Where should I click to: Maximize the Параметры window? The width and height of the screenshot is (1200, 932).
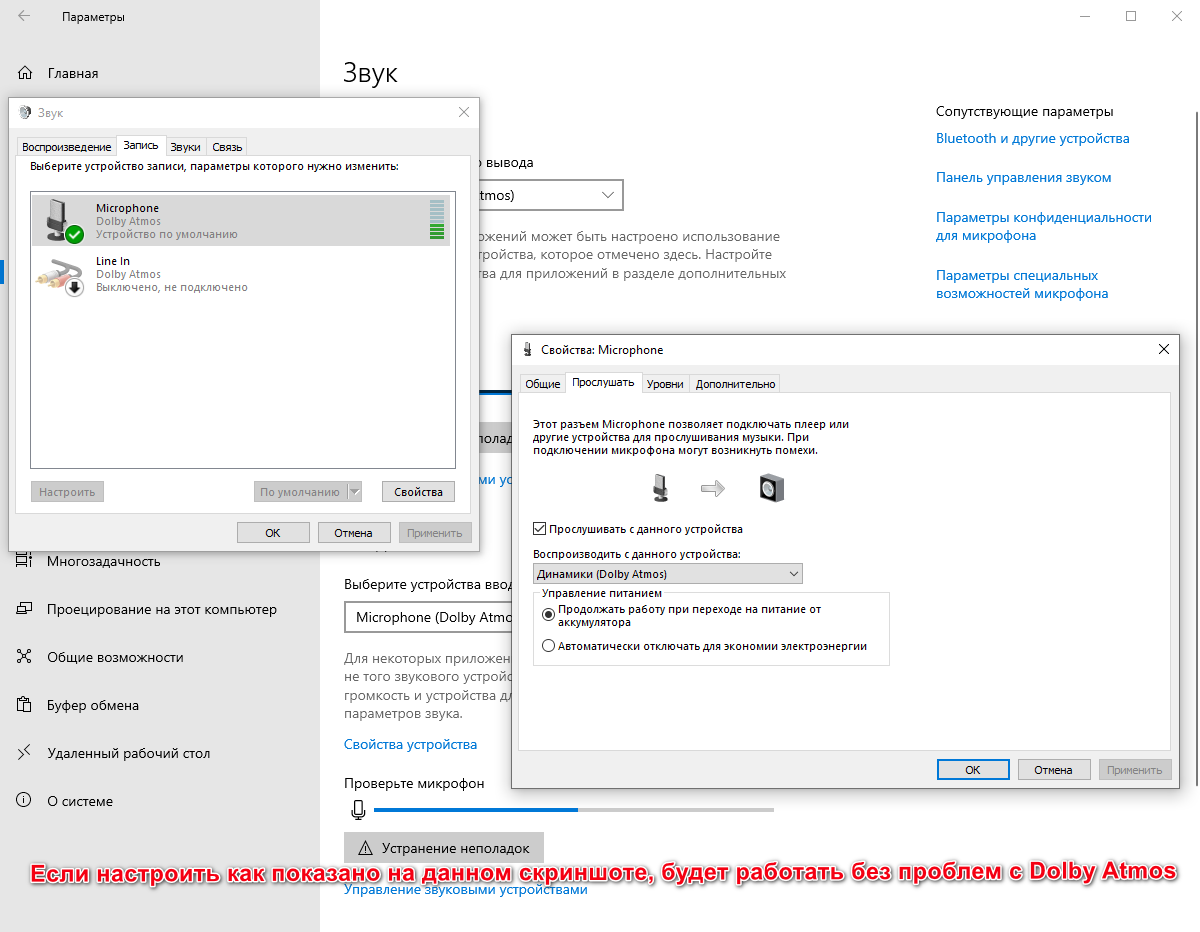coord(1131,16)
